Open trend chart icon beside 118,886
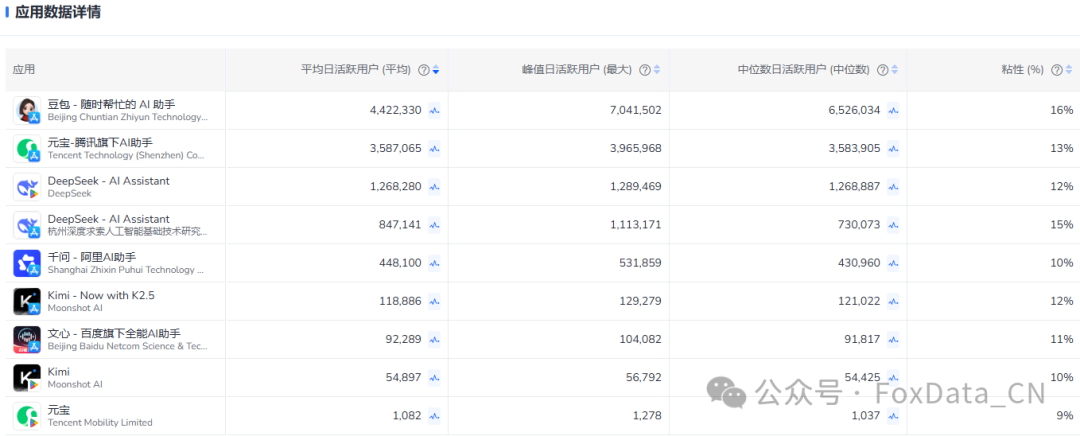 point(434,301)
